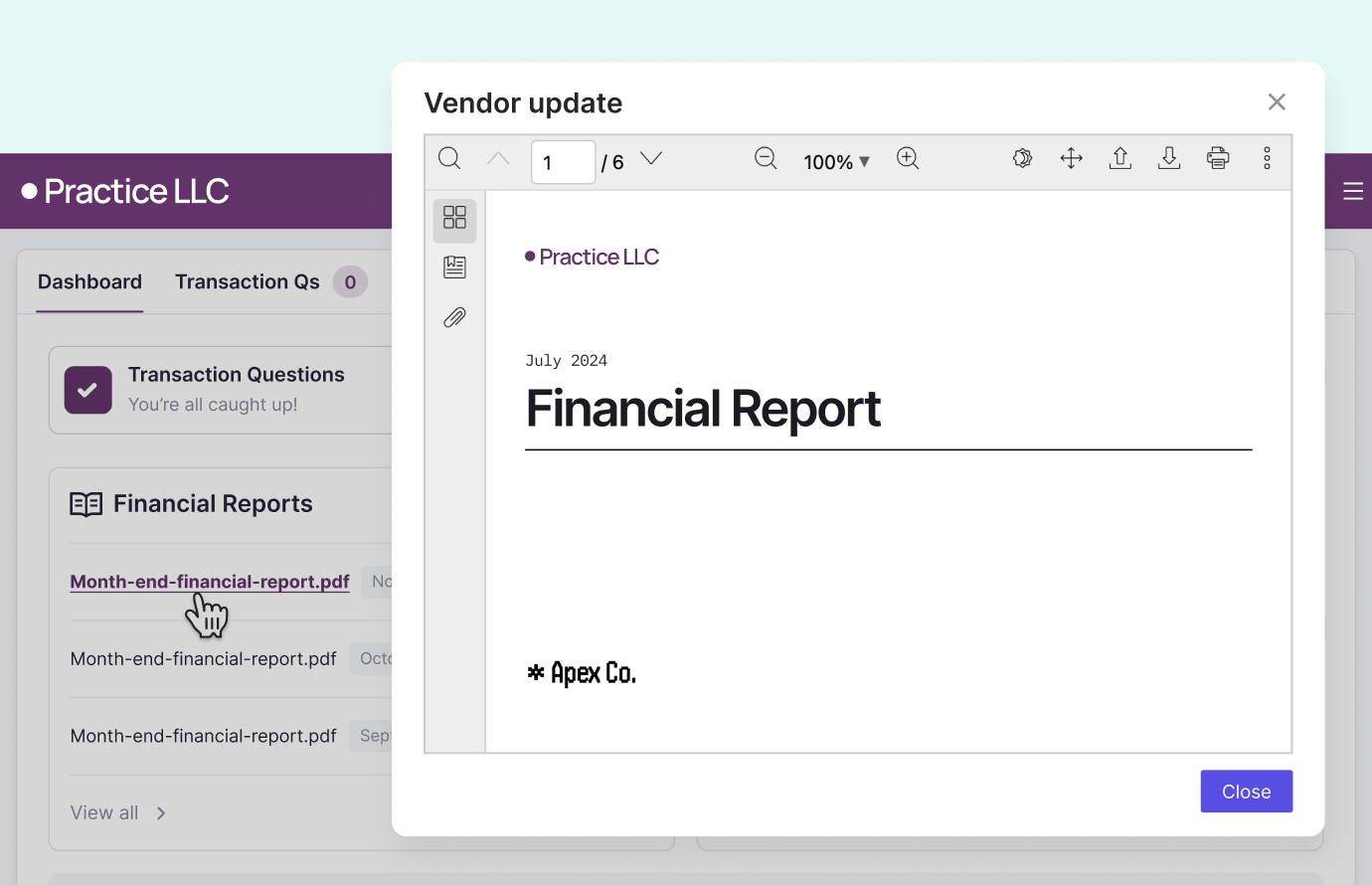
Task: Open the PDF search tool
Action: [449, 159]
